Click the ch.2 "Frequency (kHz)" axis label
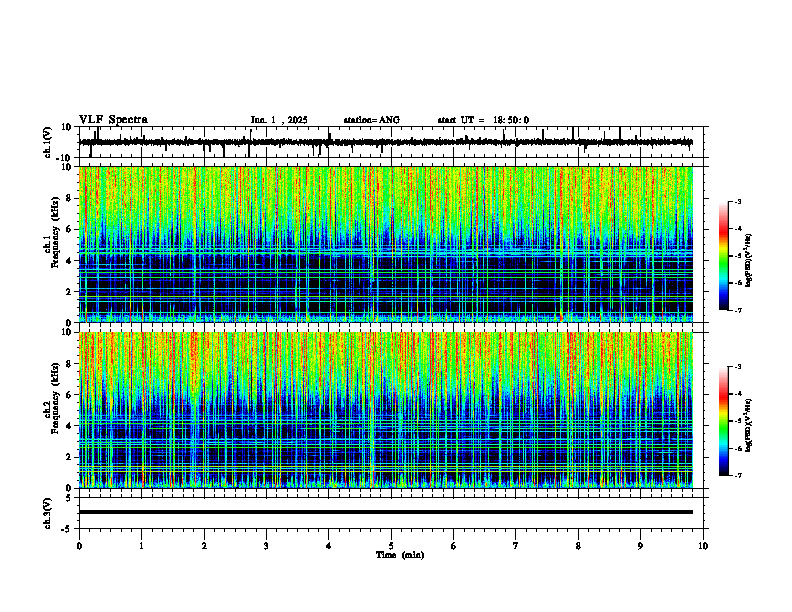This screenshot has width=792, height=612. (x=55, y=398)
